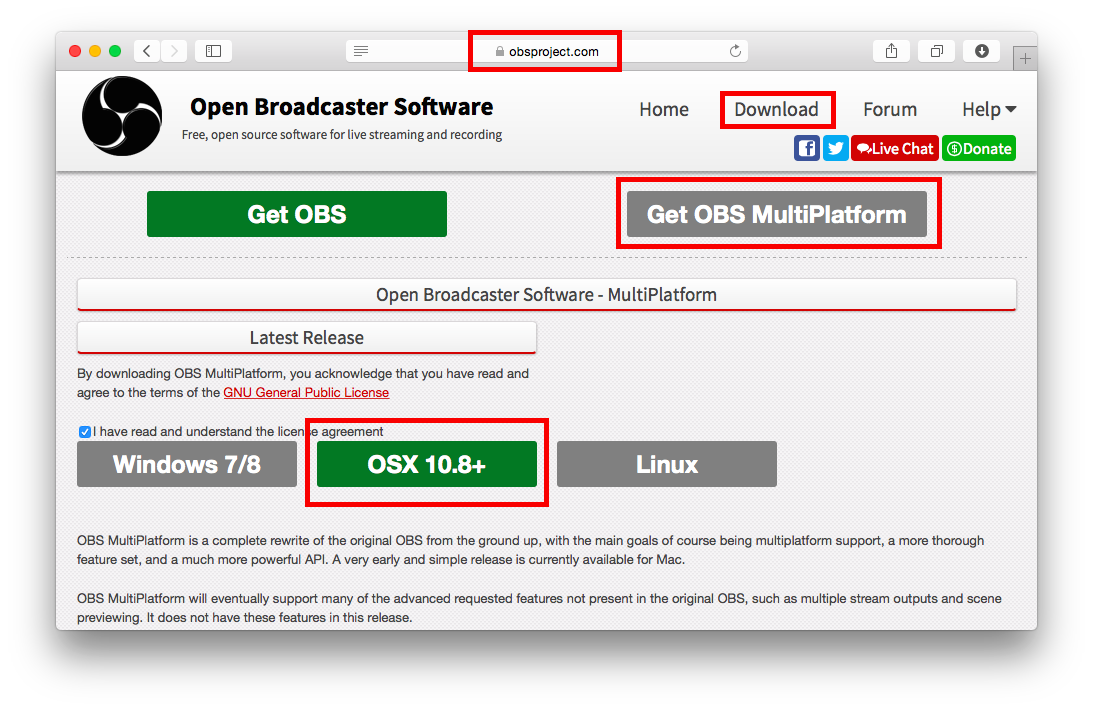Maximize the Safari window with green button
The image size is (1093, 710).
[x=115, y=51]
